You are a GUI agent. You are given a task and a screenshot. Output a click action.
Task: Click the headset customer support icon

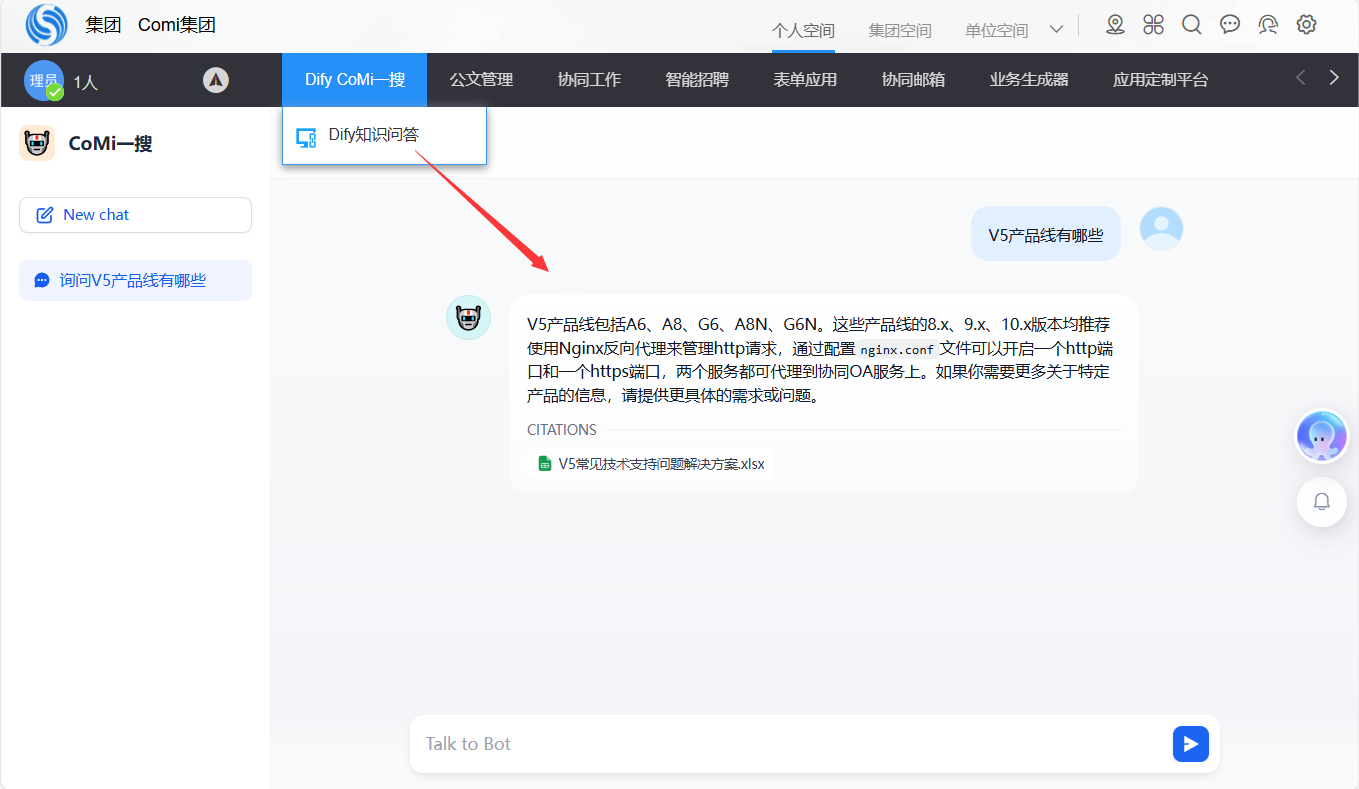point(1268,25)
